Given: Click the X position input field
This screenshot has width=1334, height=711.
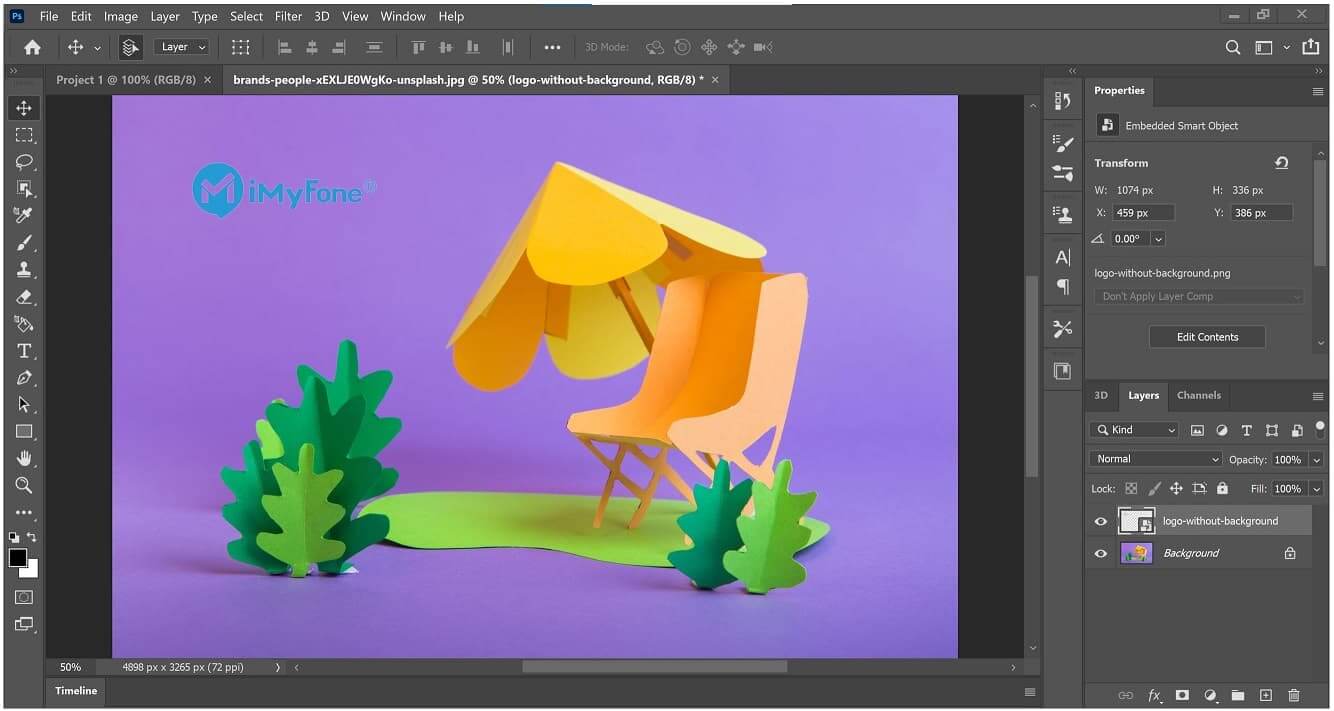Looking at the screenshot, I should (1143, 212).
